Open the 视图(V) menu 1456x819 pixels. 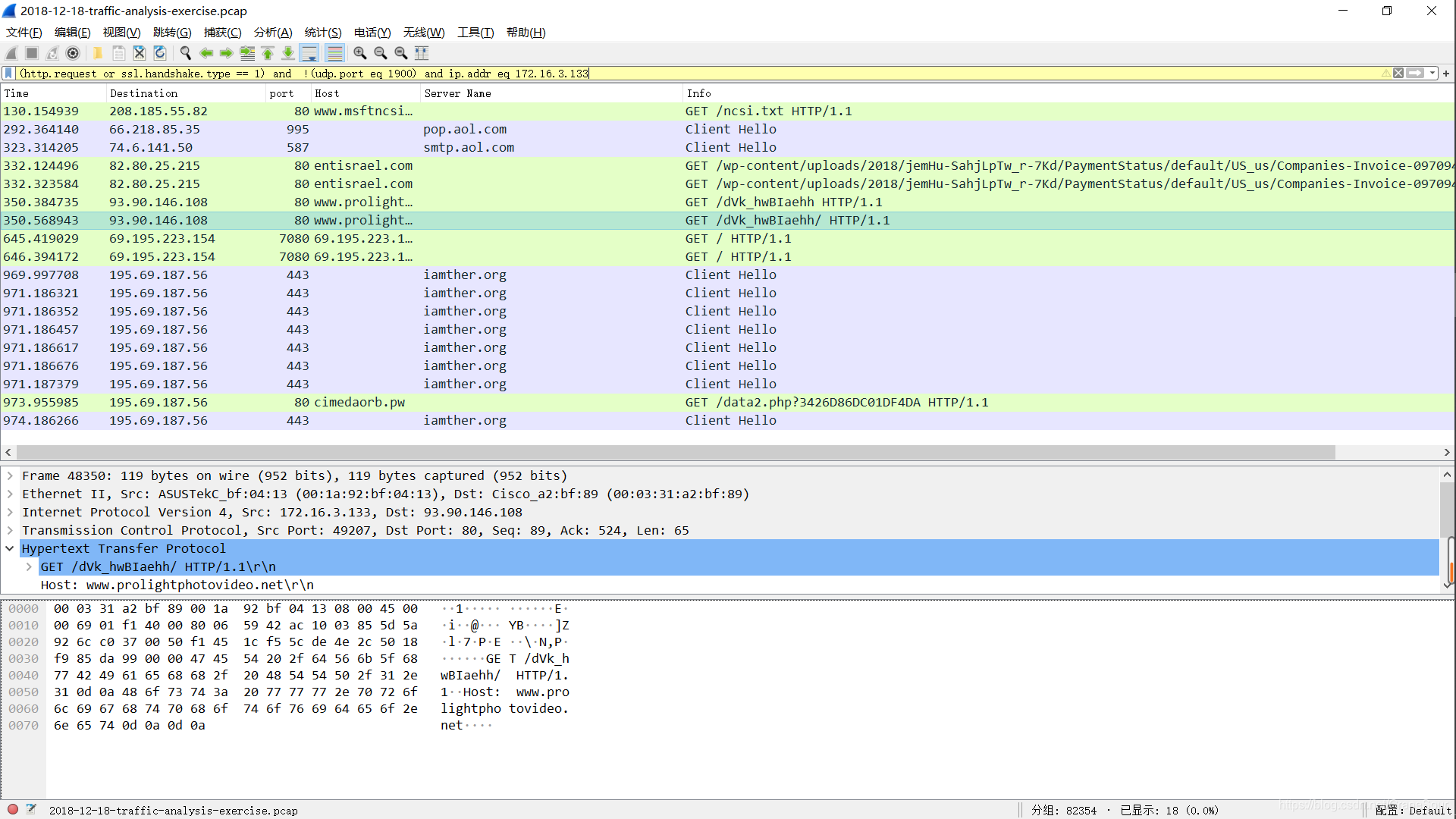pos(122,33)
